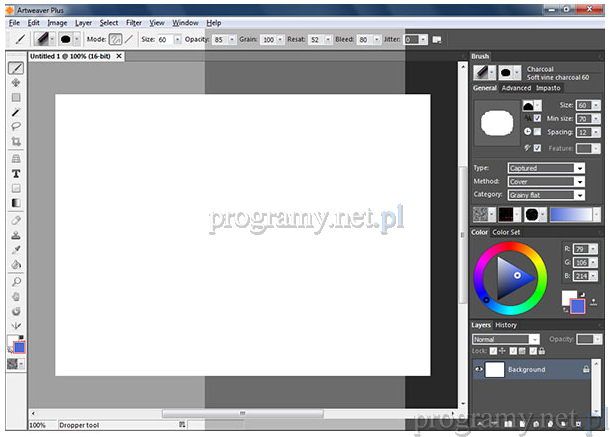Viewport: 610px width, 437px height.
Task: Expand the Method dropdown set to Cover
Action: (x=546, y=181)
